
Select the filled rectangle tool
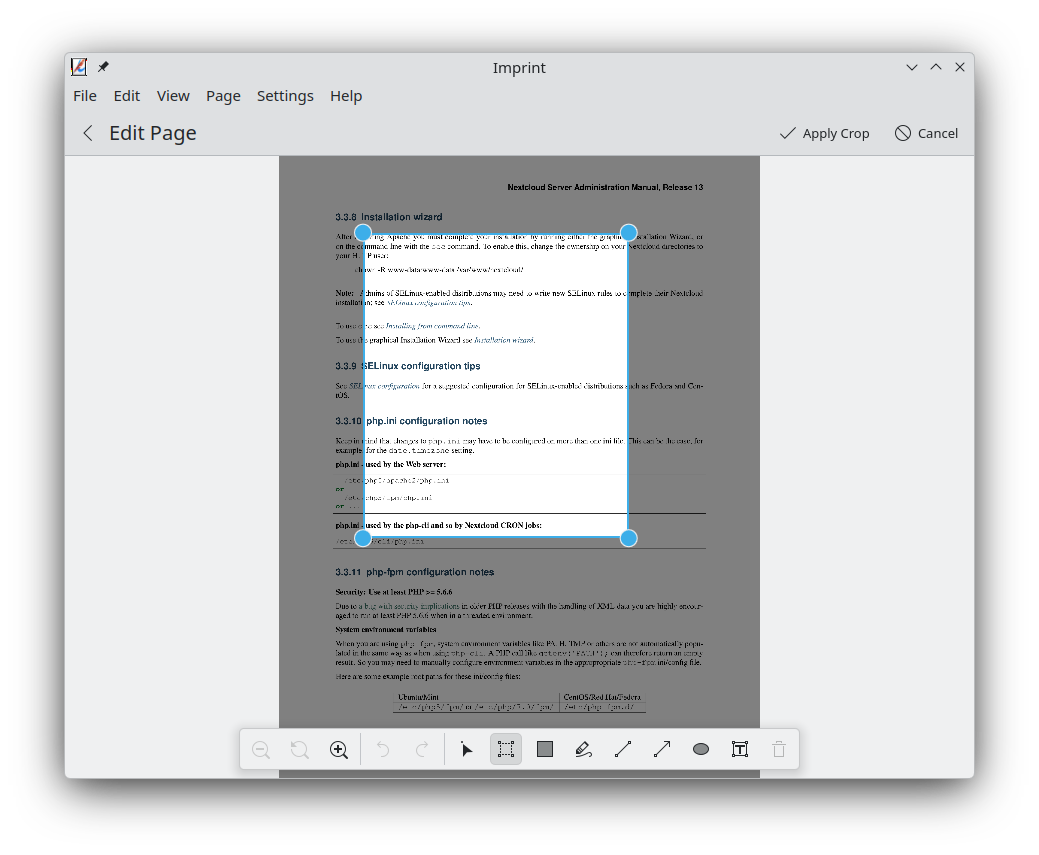coord(545,750)
